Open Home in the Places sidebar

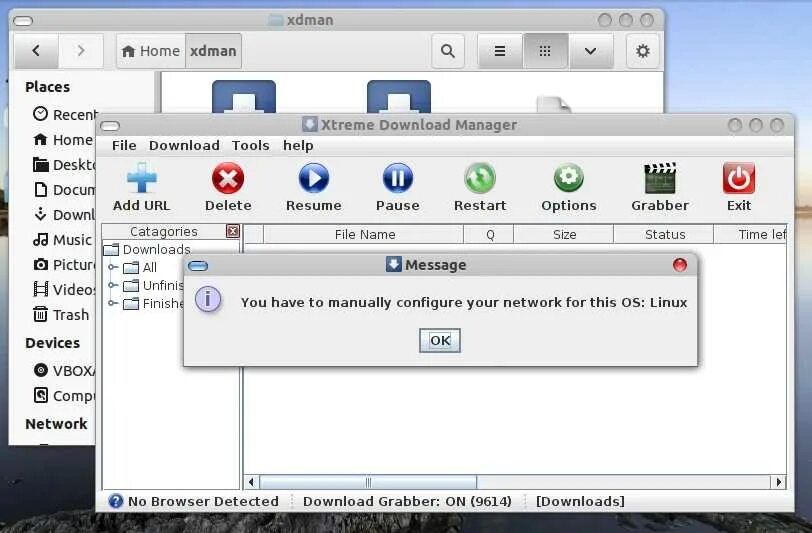[63, 140]
